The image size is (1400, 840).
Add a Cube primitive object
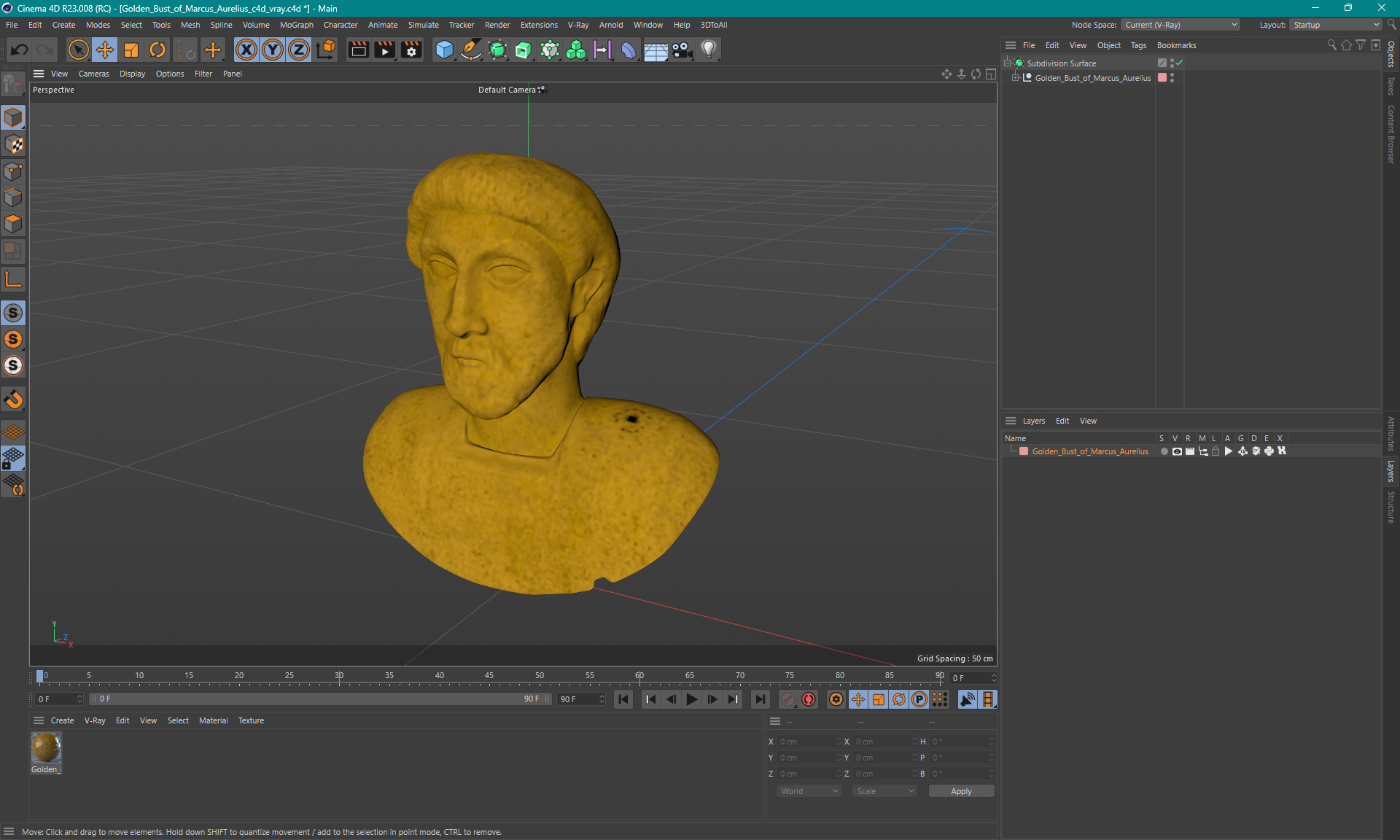(x=444, y=50)
